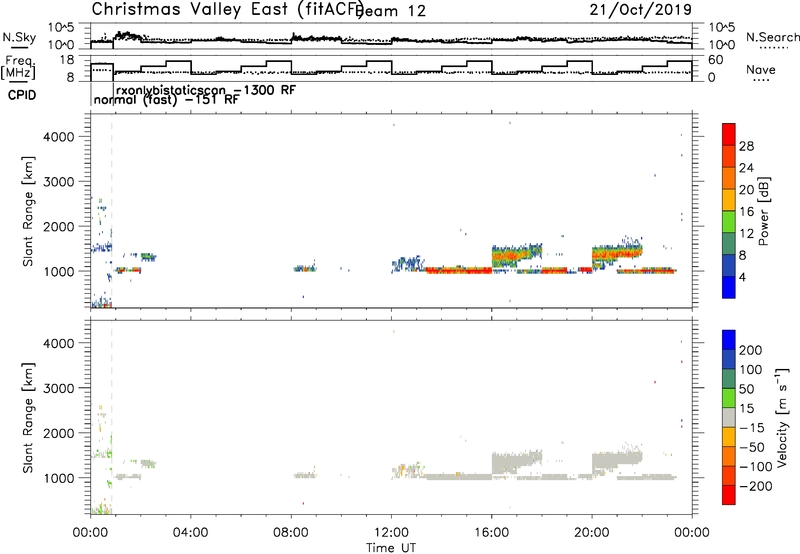
Task: Click the '28' power scale value
Action: point(746,146)
